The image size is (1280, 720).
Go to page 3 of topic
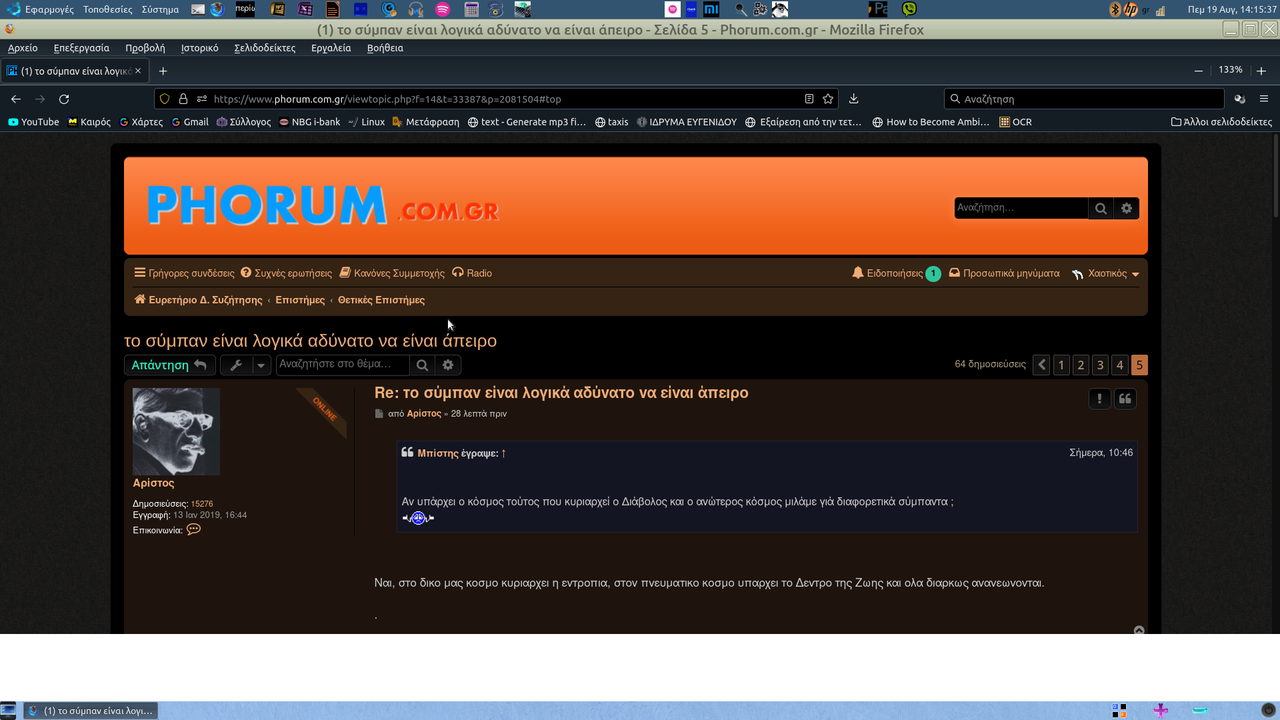click(1100, 365)
